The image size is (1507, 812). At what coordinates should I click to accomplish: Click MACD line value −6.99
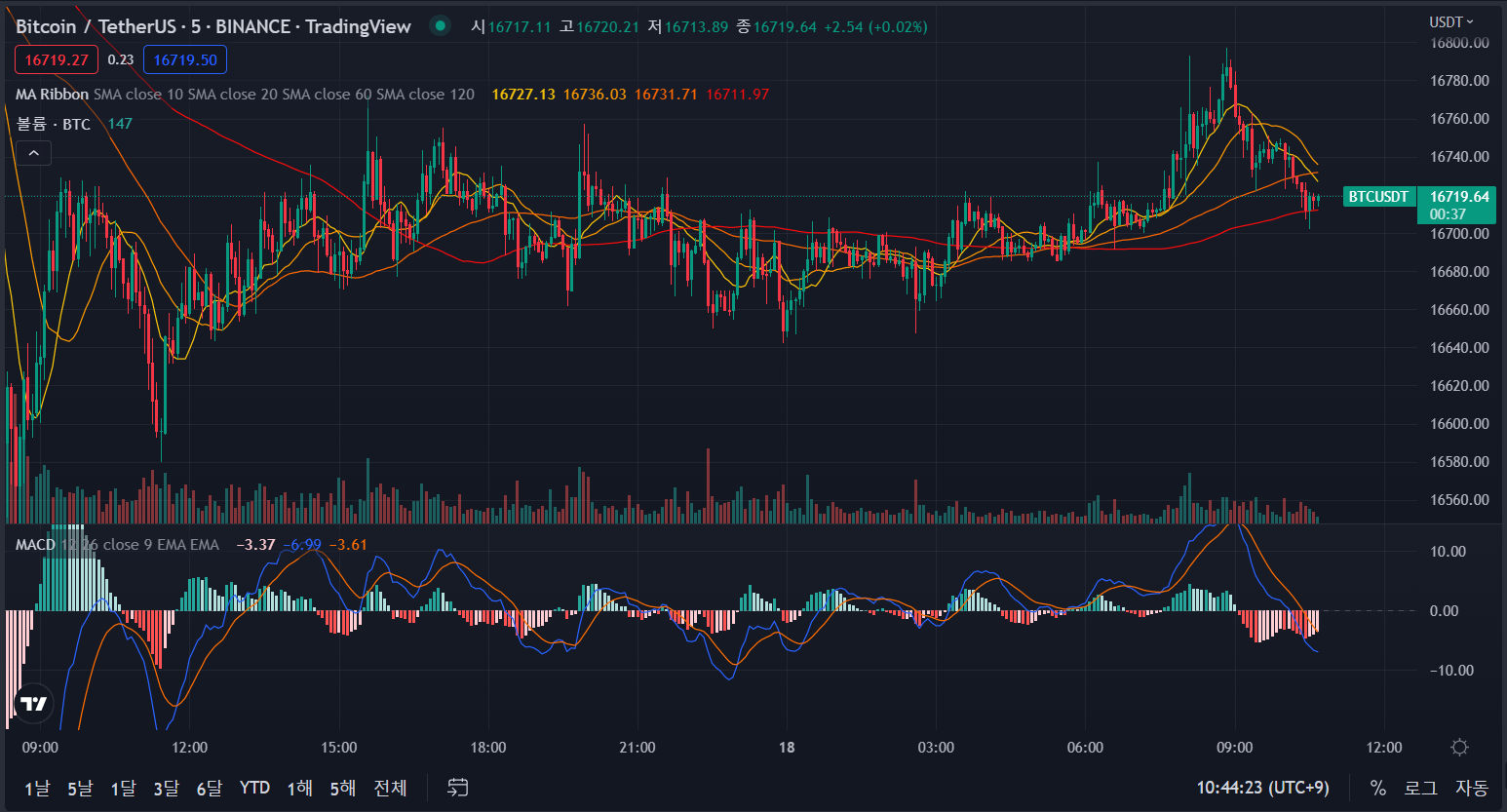tap(302, 545)
